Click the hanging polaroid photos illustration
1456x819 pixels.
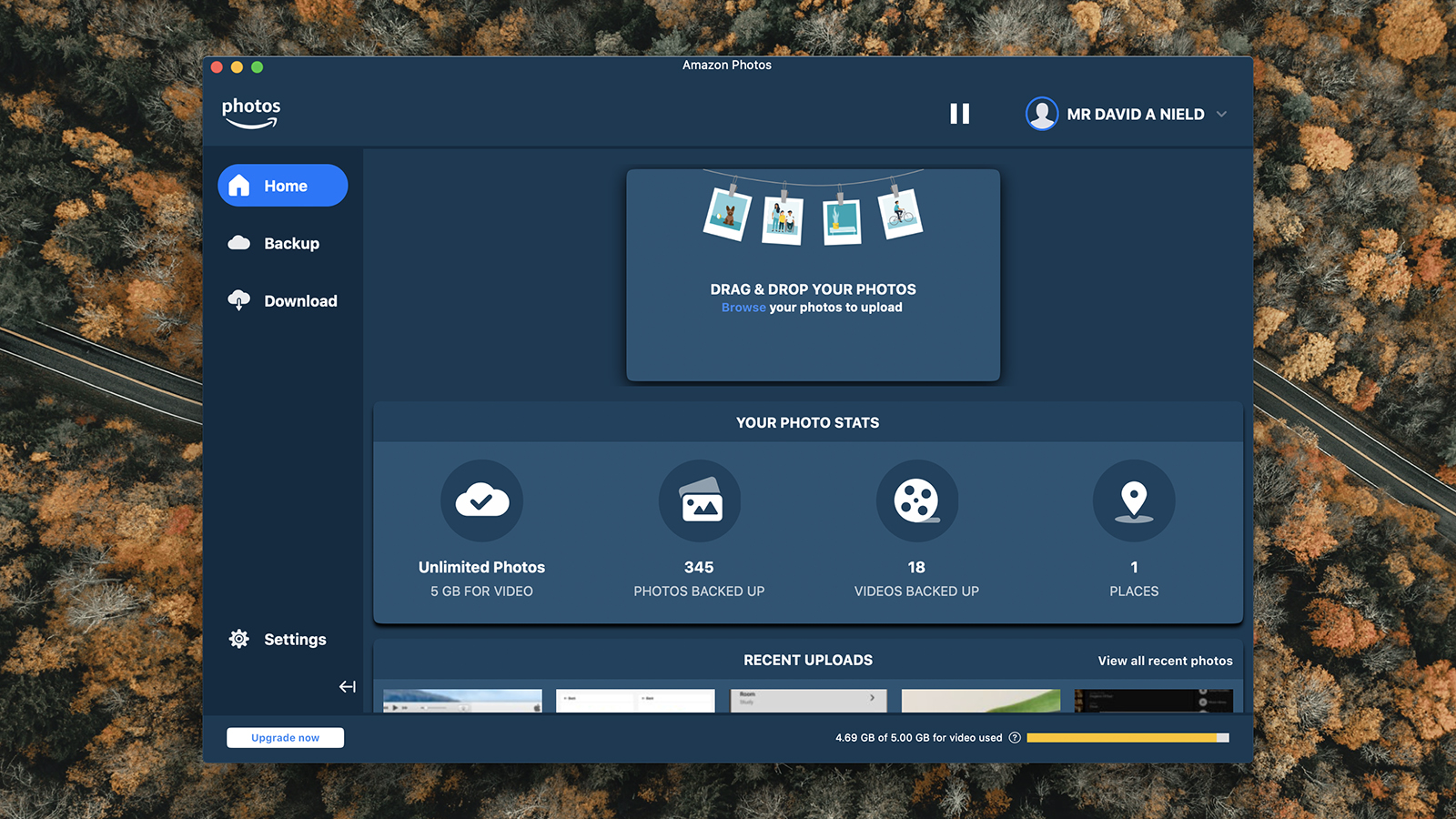[x=814, y=208]
